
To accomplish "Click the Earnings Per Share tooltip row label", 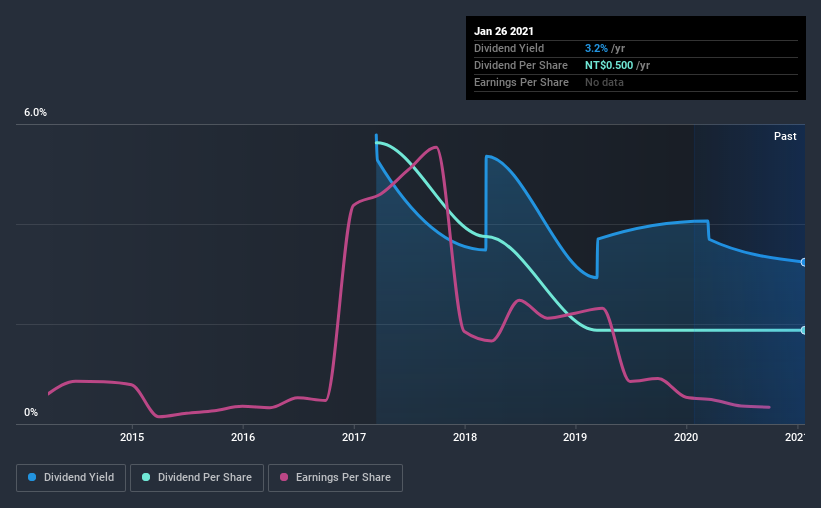I will (522, 82).
